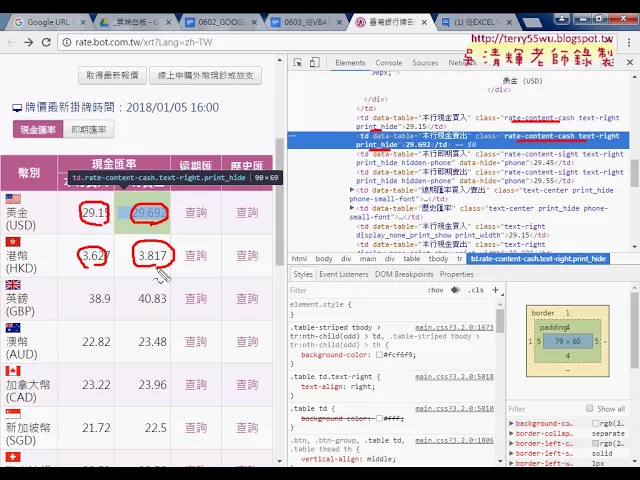
Task: Open the Elements tab in DevTools
Action: click(350, 63)
